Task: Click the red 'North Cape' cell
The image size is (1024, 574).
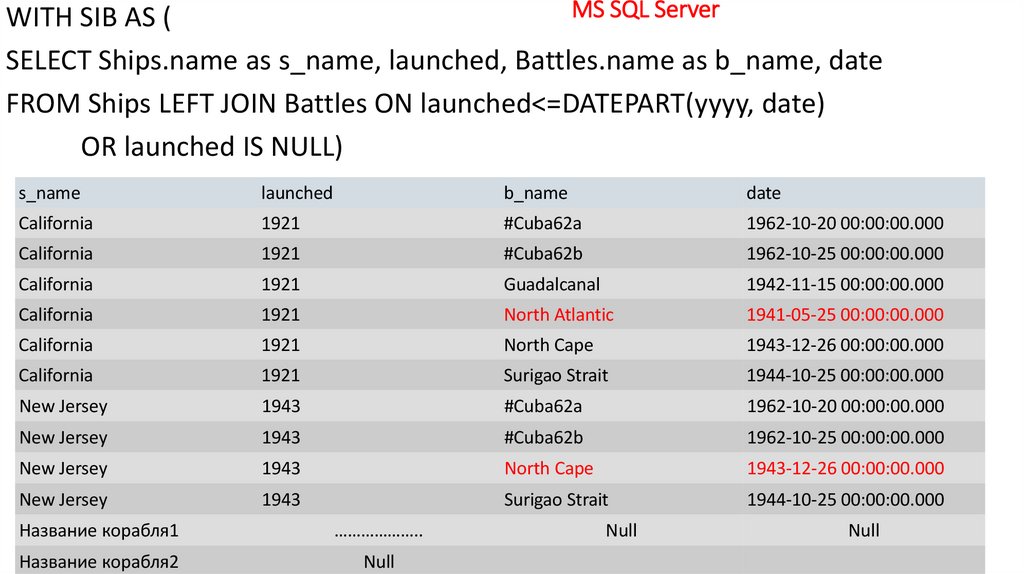Action: point(548,469)
